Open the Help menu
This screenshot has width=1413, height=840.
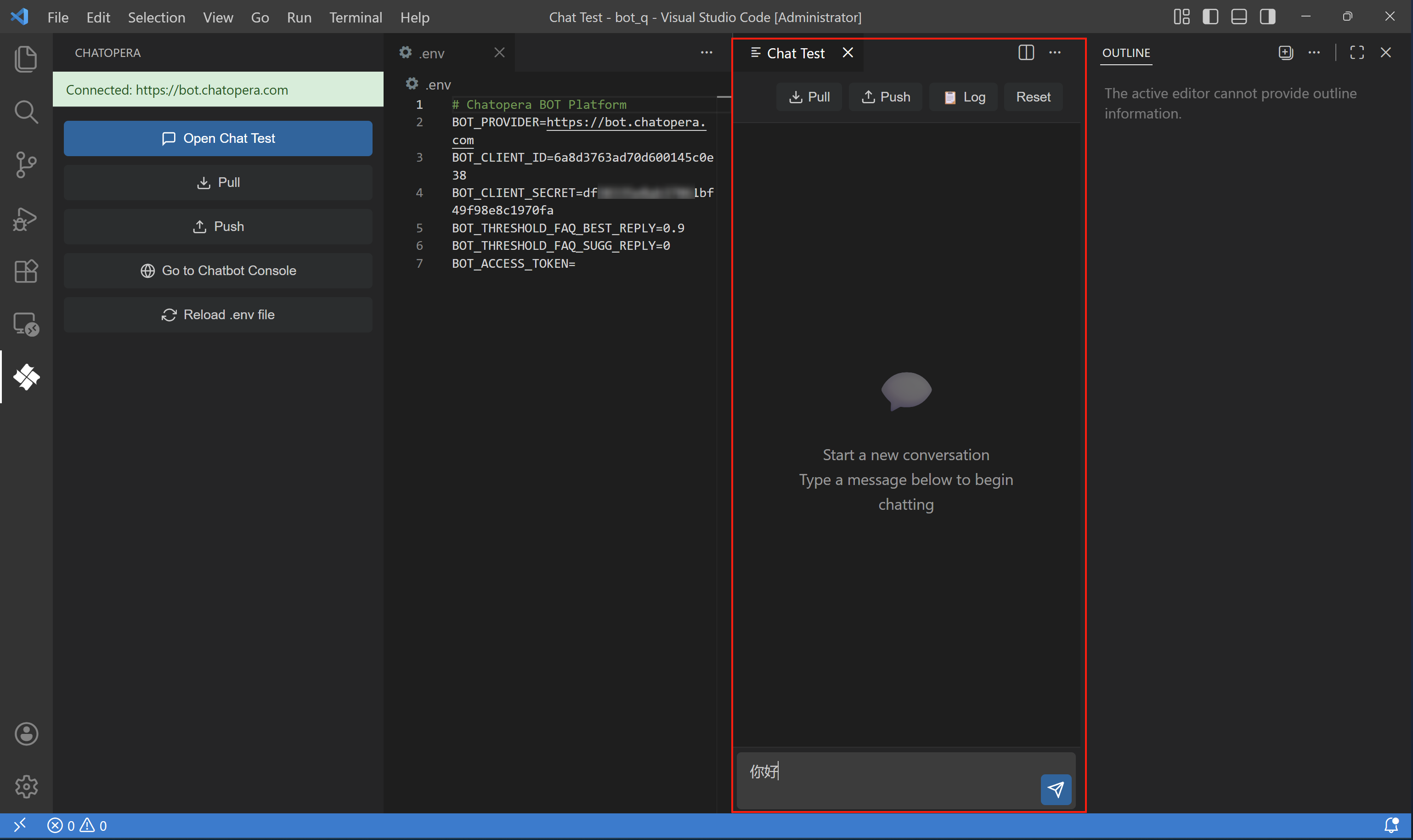(415, 17)
